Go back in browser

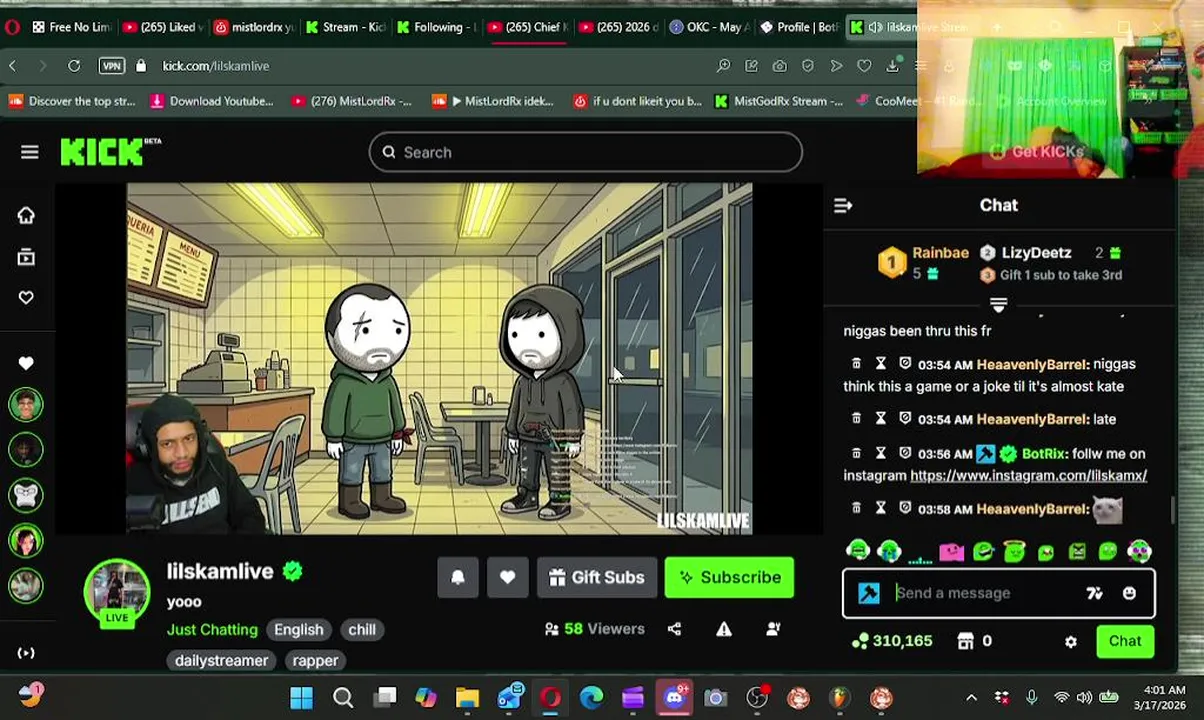pos(12,66)
